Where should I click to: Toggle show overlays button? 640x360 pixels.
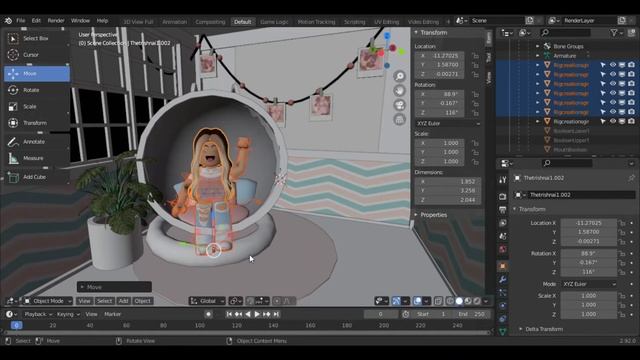417,301
